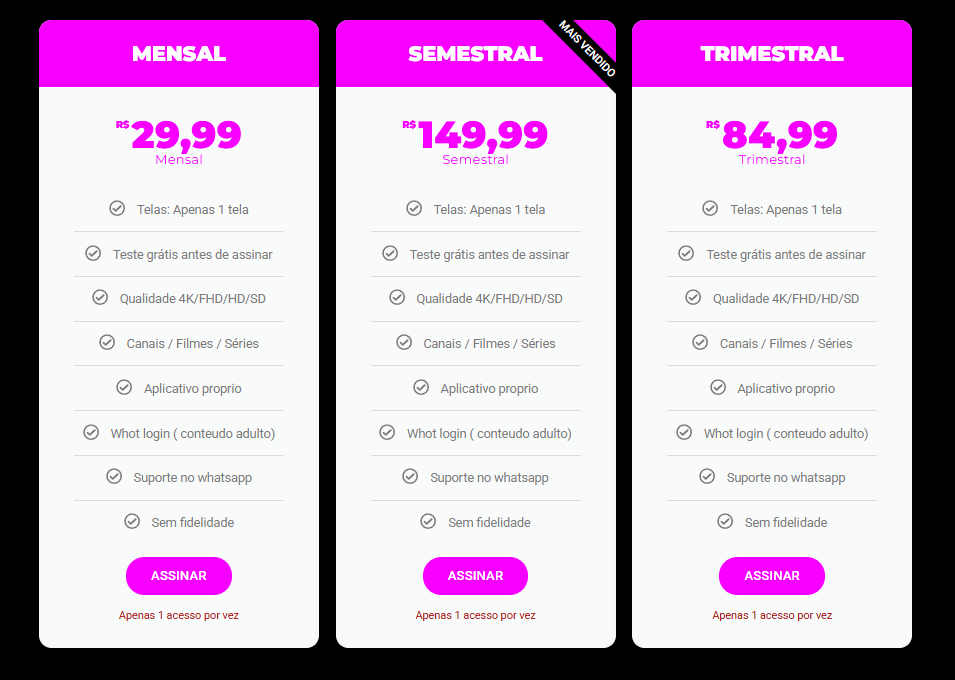Click the SEMESTRAL plan title
955x680 pixels.
[475, 54]
